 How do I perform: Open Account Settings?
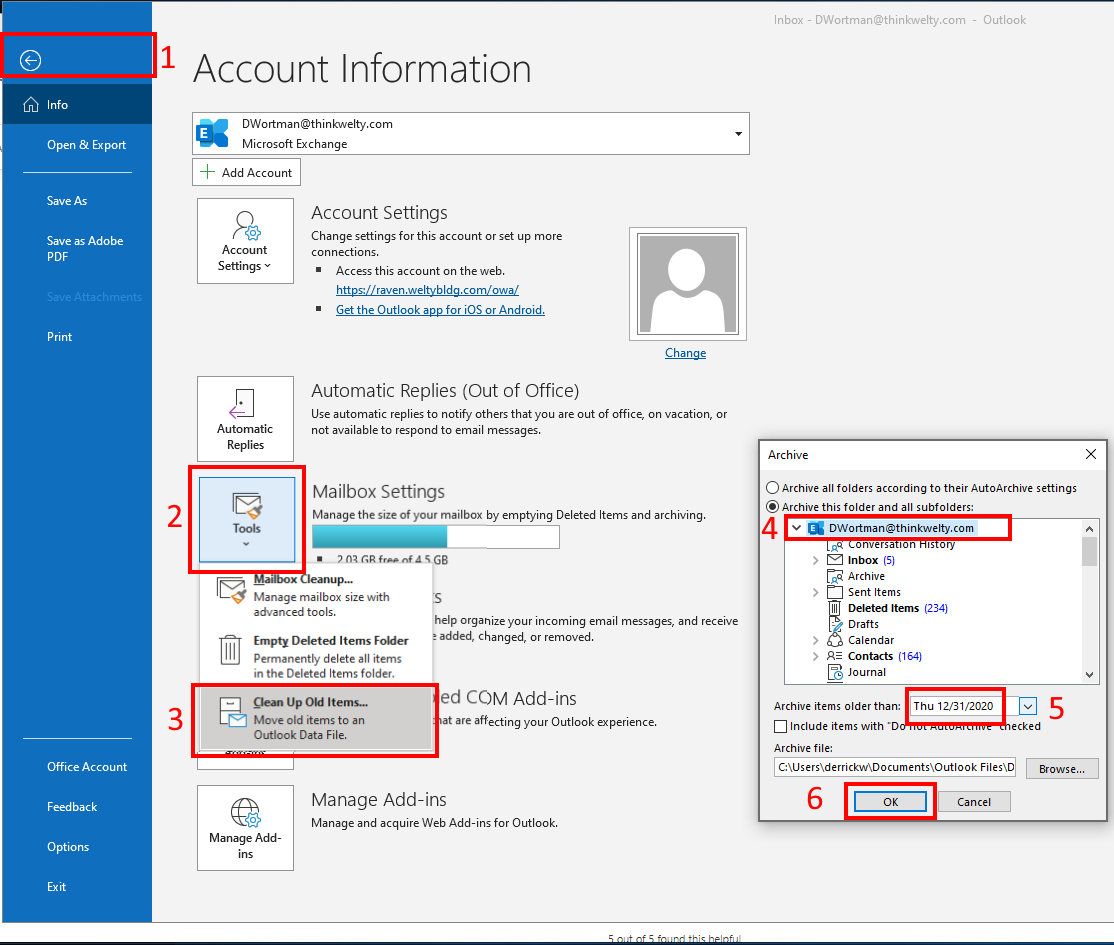tap(245, 240)
